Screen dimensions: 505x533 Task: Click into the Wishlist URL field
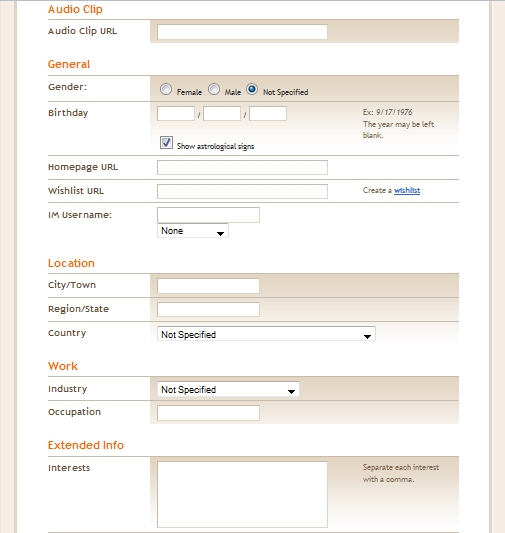pyautogui.click(x=242, y=191)
